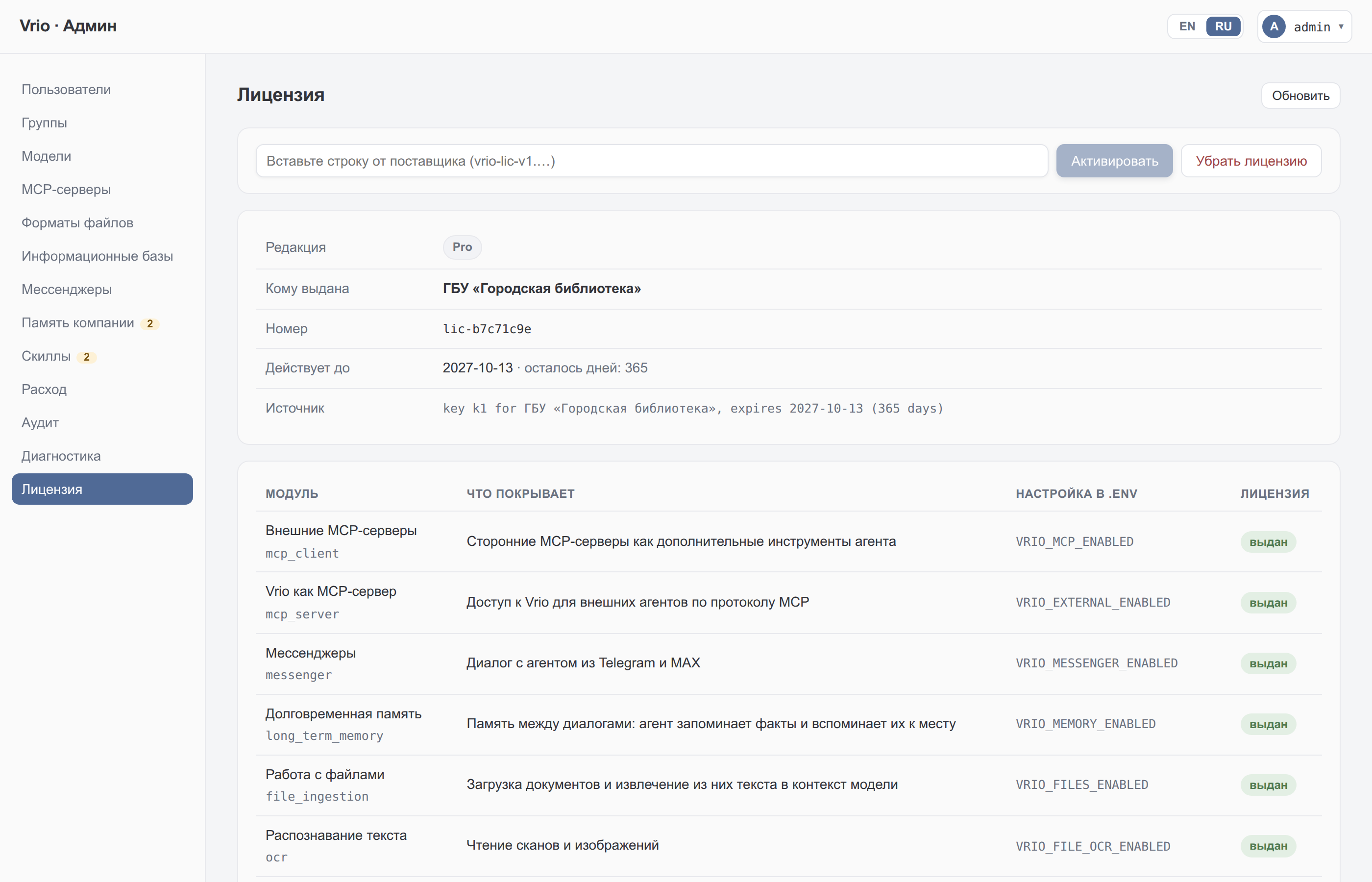Click выдан badge for Работа с файлами

[1268, 784]
